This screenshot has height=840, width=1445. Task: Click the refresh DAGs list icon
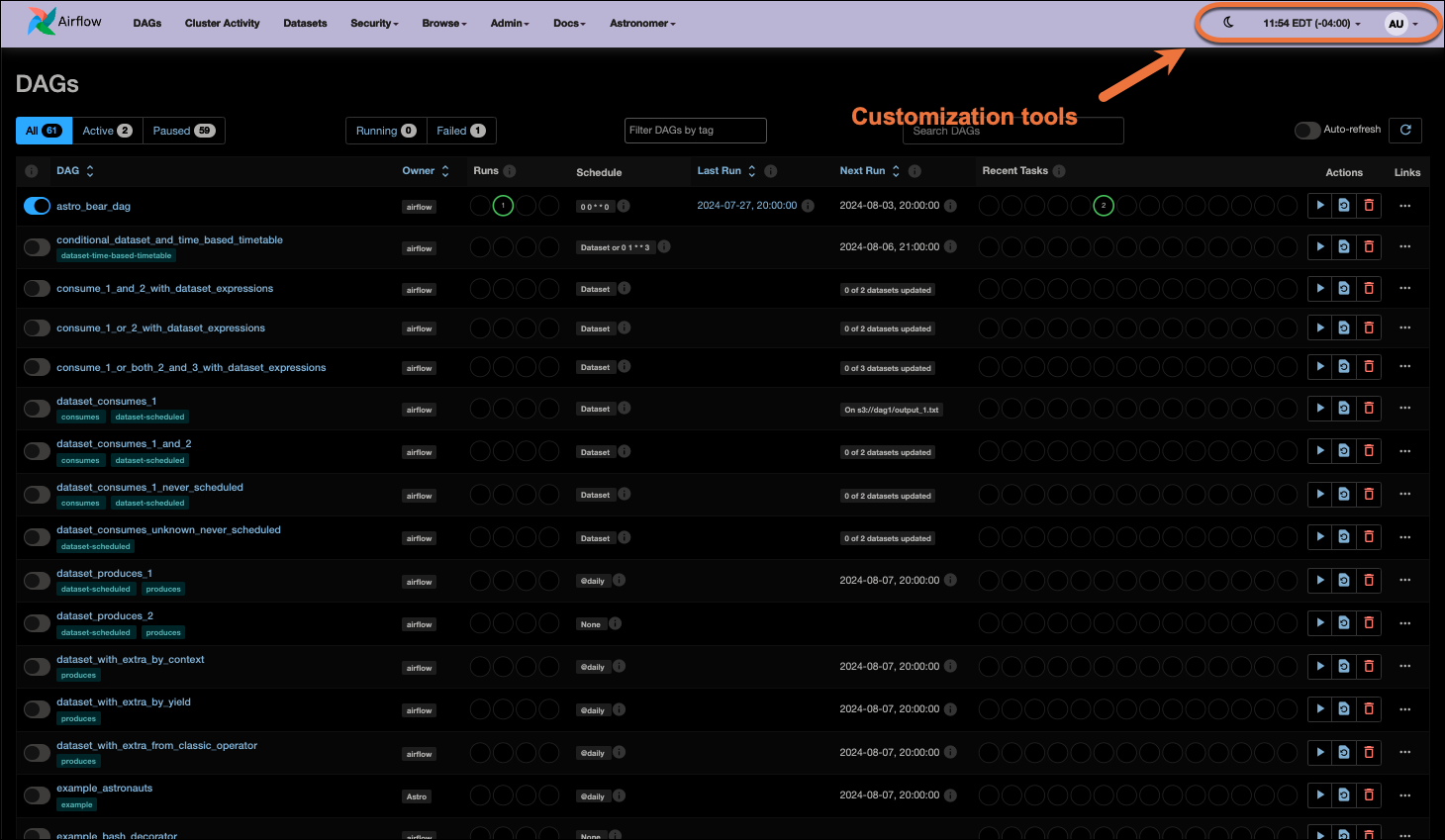(x=1405, y=130)
